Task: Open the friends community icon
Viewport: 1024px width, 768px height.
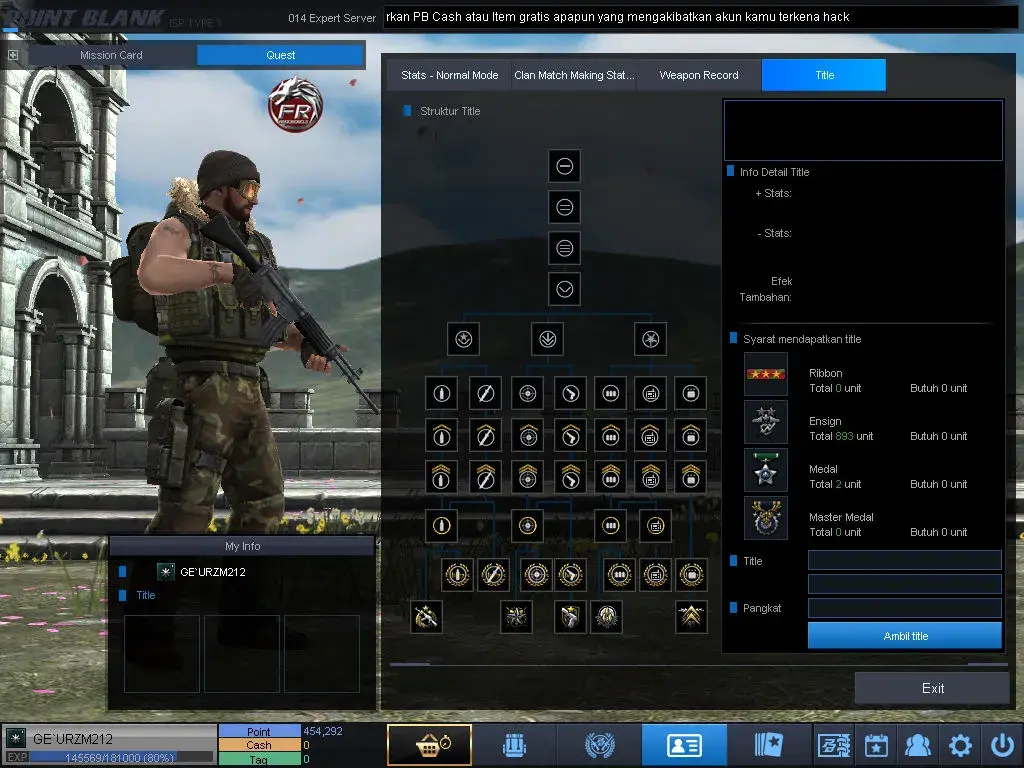Action: tap(918, 745)
